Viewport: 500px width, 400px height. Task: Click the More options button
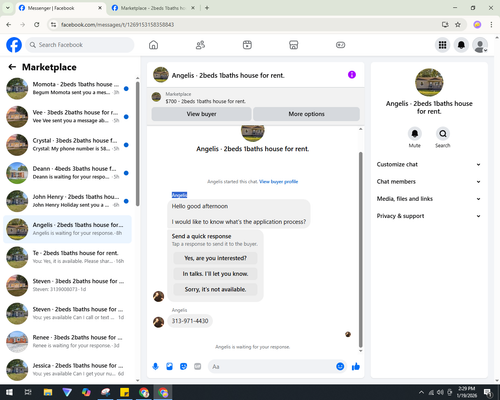pyautogui.click(x=306, y=114)
